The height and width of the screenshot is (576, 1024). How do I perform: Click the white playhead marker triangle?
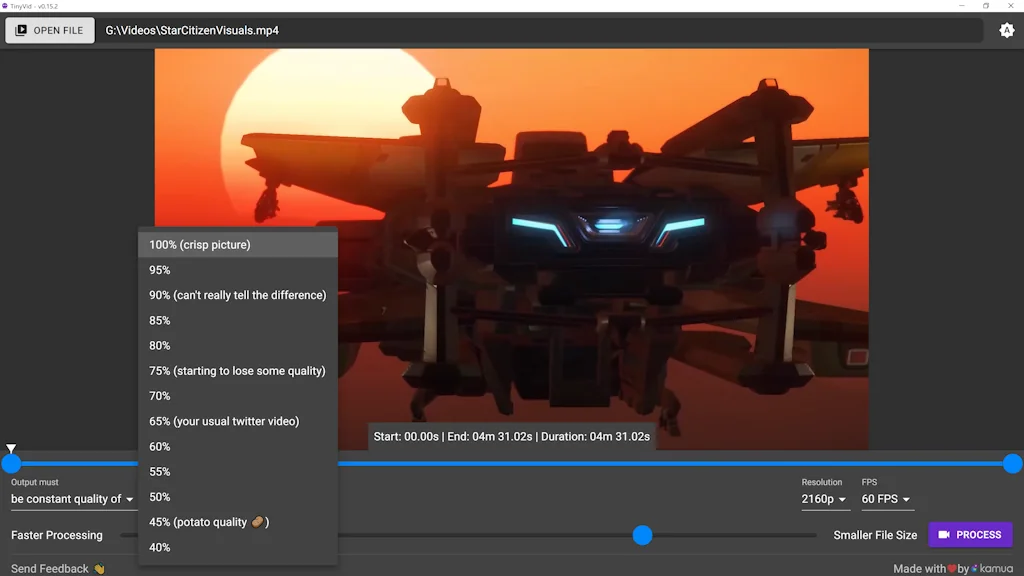11,449
